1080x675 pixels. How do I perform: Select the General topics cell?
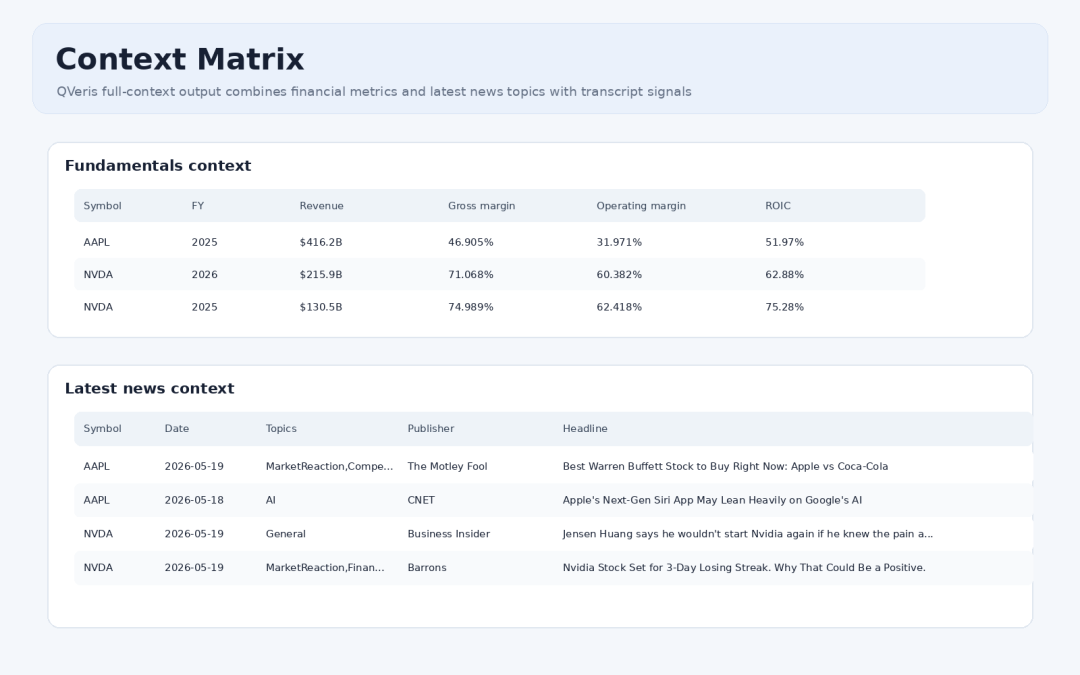(286, 534)
